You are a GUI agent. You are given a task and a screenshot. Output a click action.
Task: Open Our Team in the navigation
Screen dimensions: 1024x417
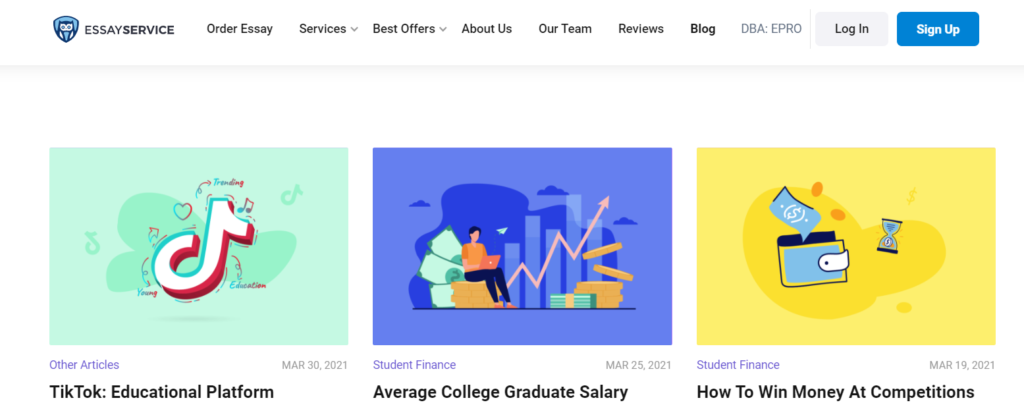[565, 29]
